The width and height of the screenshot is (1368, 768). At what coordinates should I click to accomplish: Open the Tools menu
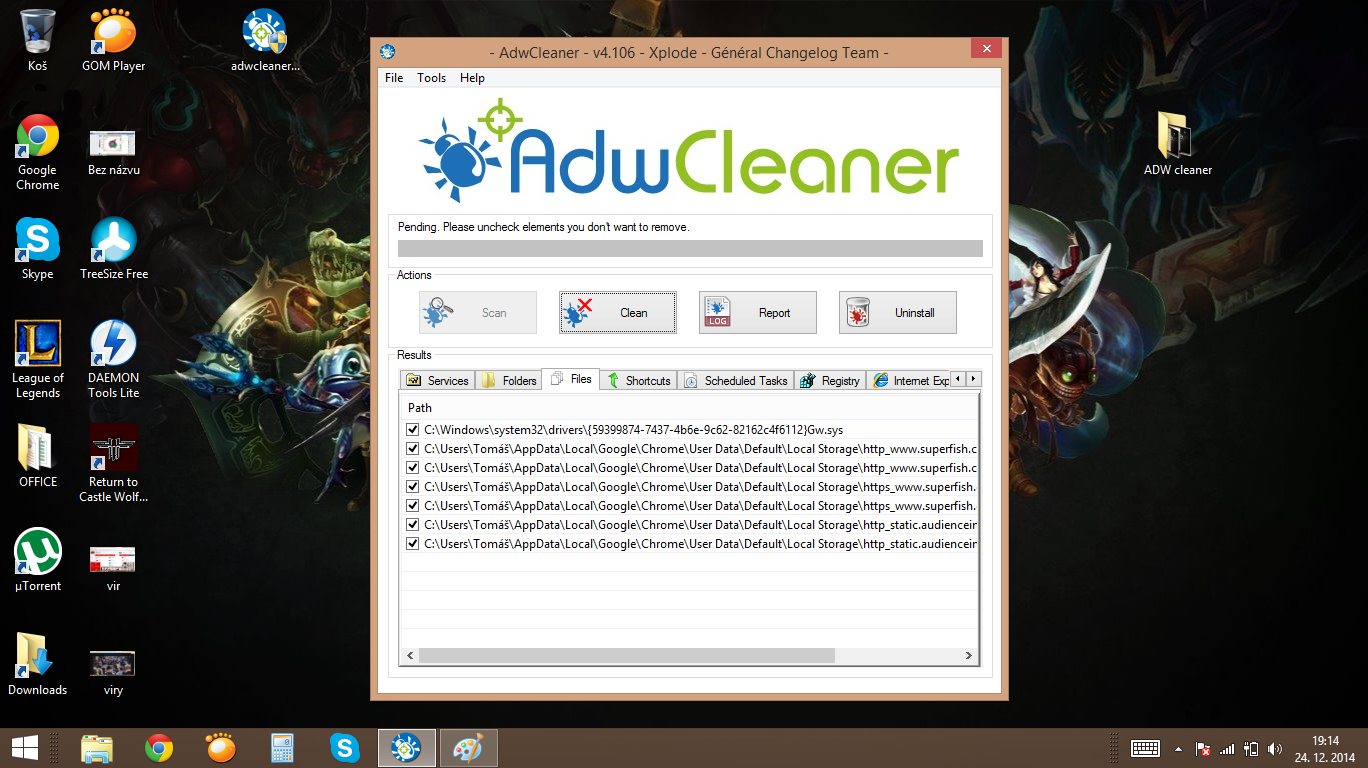432,78
